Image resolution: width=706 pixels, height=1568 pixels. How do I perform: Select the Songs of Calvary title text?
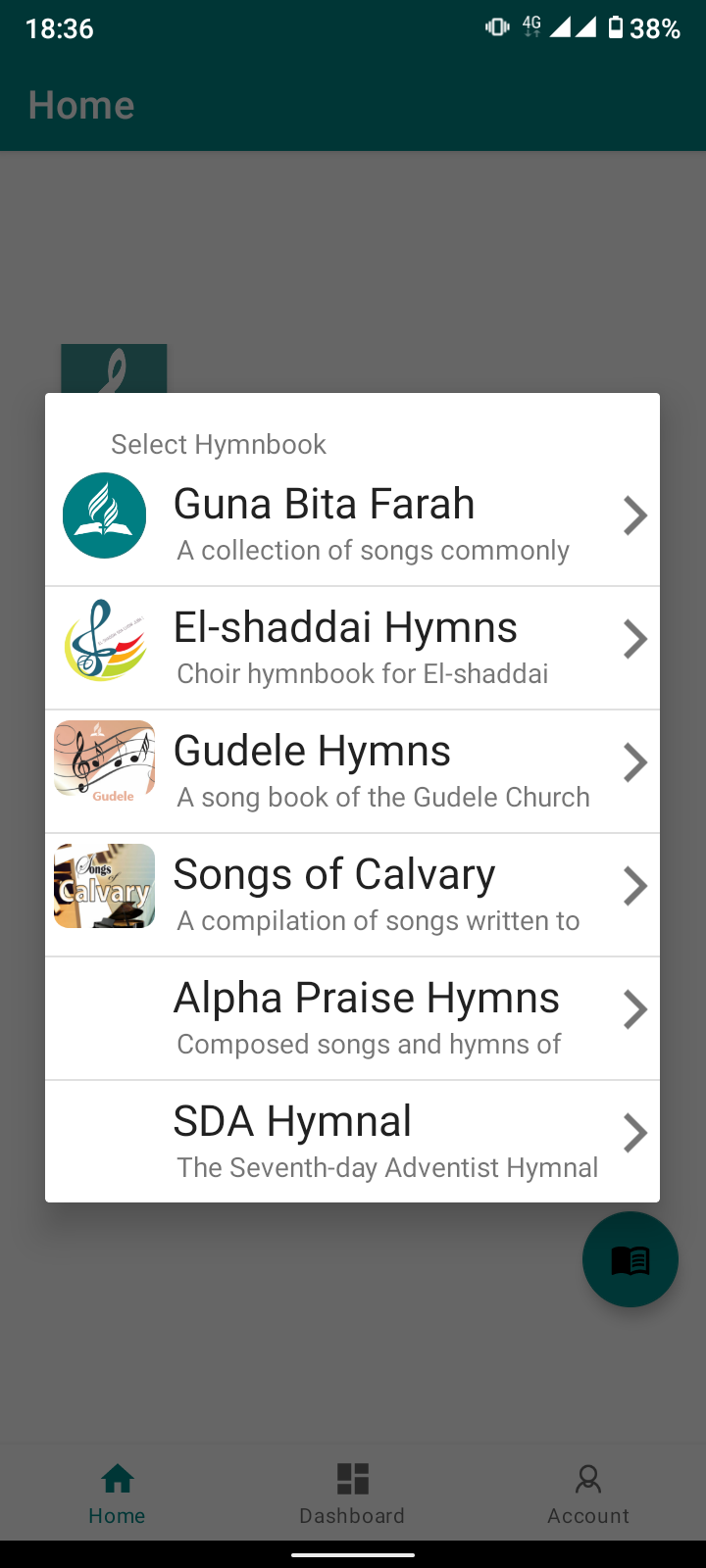tap(334, 874)
